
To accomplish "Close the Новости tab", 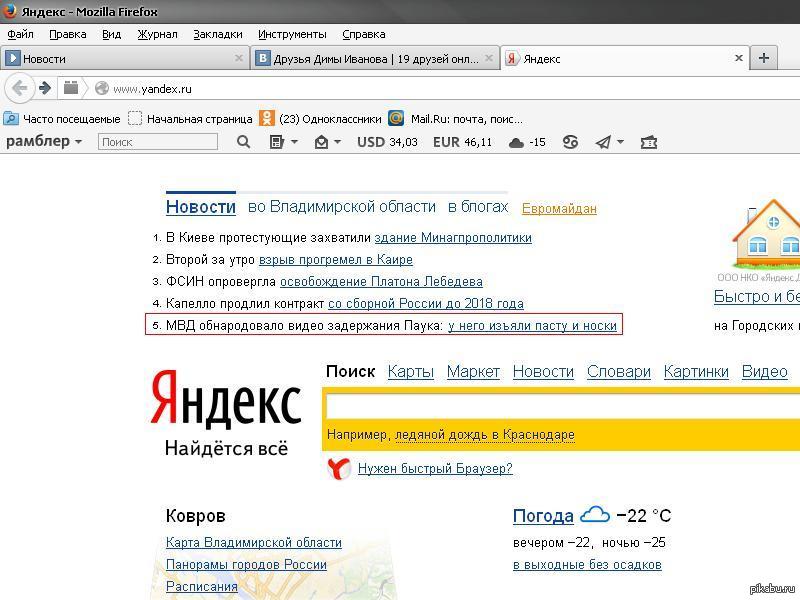I will pyautogui.click(x=239, y=58).
